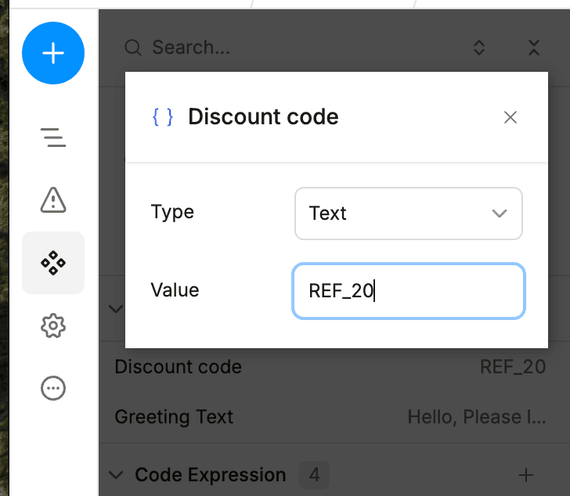Screen dimensions: 570x496
Task: Click the curly braces variable icon
Action: 162,117
